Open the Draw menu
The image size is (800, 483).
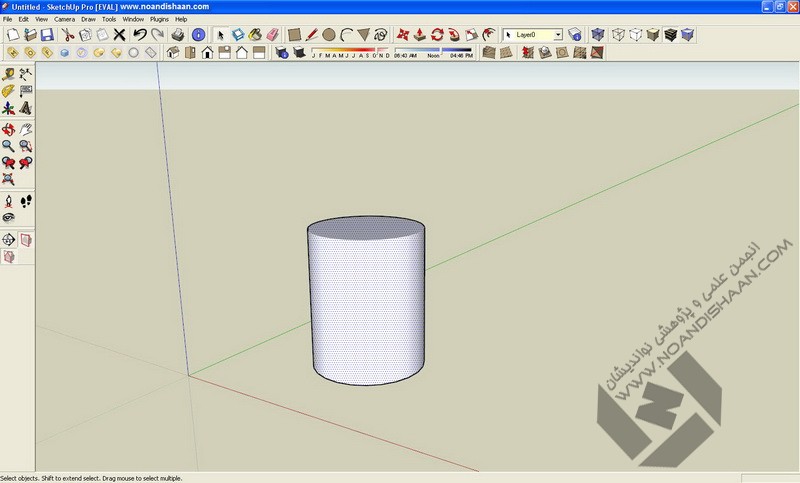pyautogui.click(x=88, y=19)
